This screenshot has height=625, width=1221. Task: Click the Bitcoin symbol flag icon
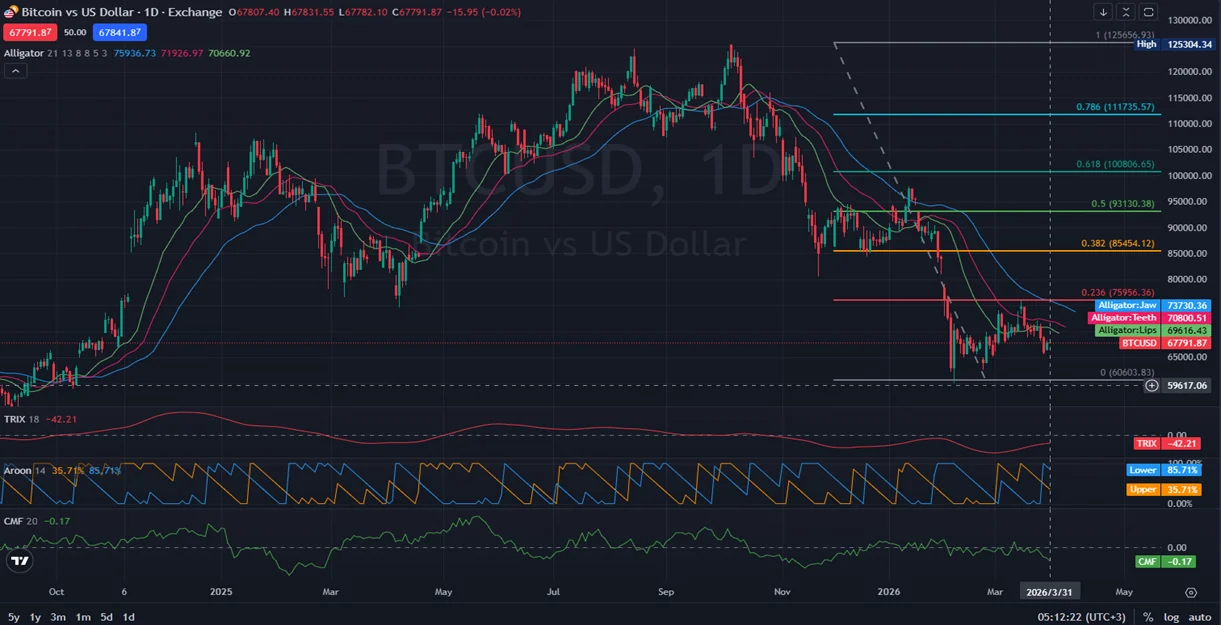(x=11, y=12)
